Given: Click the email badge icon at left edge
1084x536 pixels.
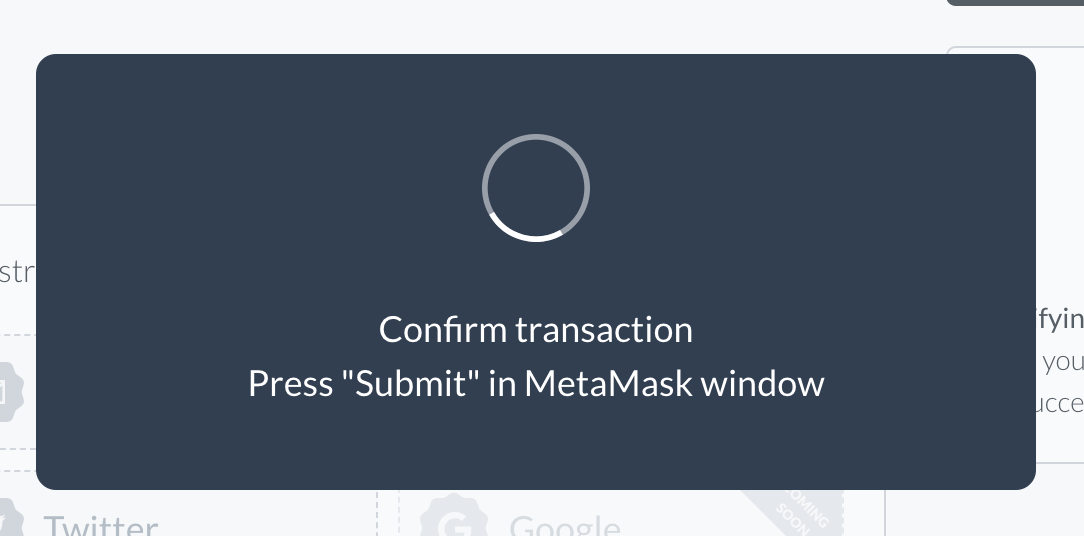Looking at the screenshot, I should [x=10, y=391].
